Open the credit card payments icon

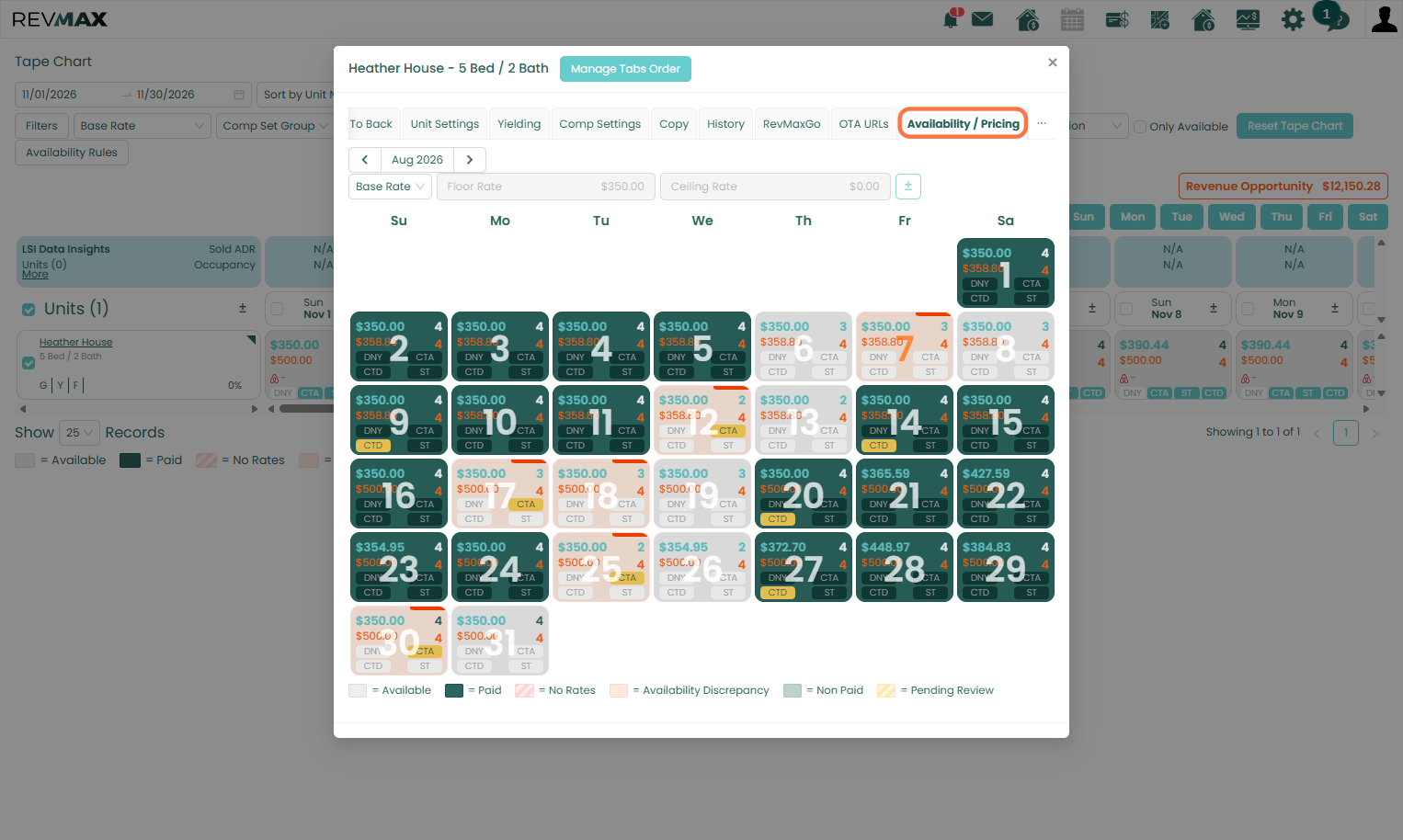pos(1117,19)
